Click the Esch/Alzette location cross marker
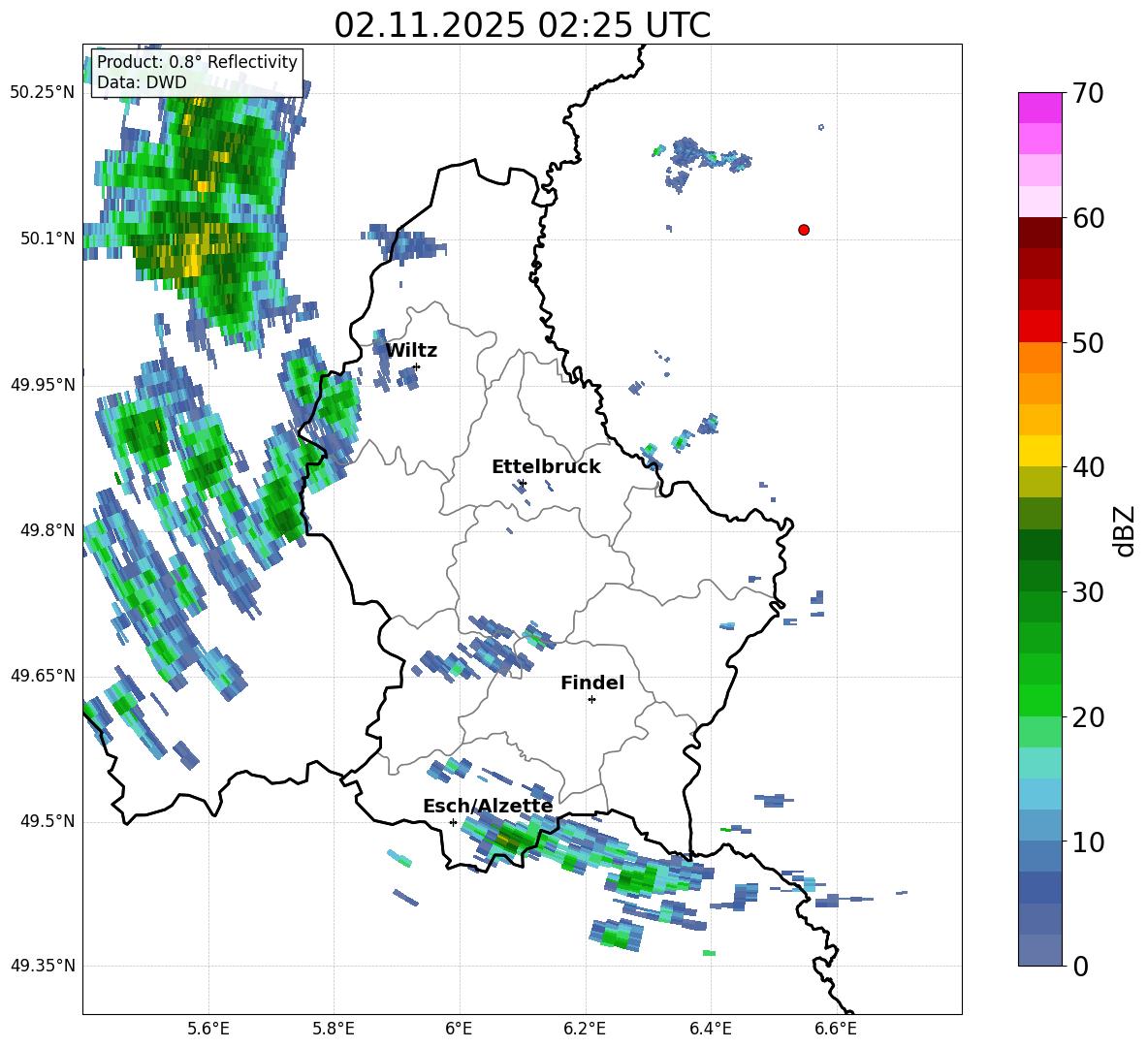Viewport: 1148px width, 1048px height. (x=453, y=822)
